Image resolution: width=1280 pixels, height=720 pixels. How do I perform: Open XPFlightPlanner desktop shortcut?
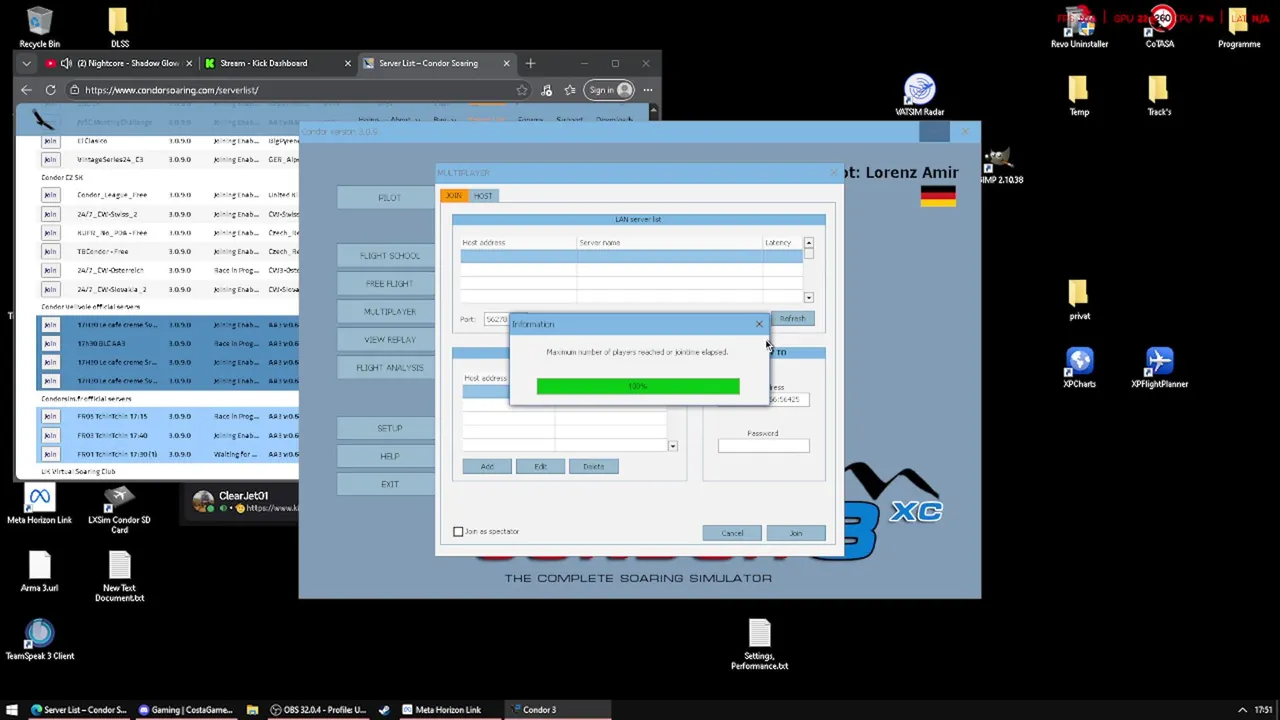coord(1159,368)
